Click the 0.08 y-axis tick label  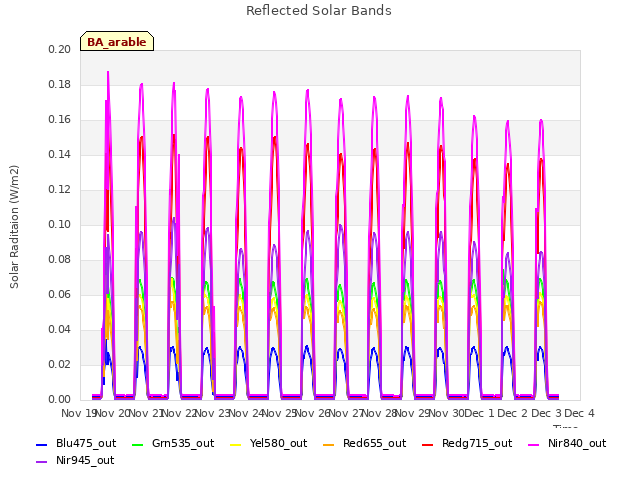60,260
